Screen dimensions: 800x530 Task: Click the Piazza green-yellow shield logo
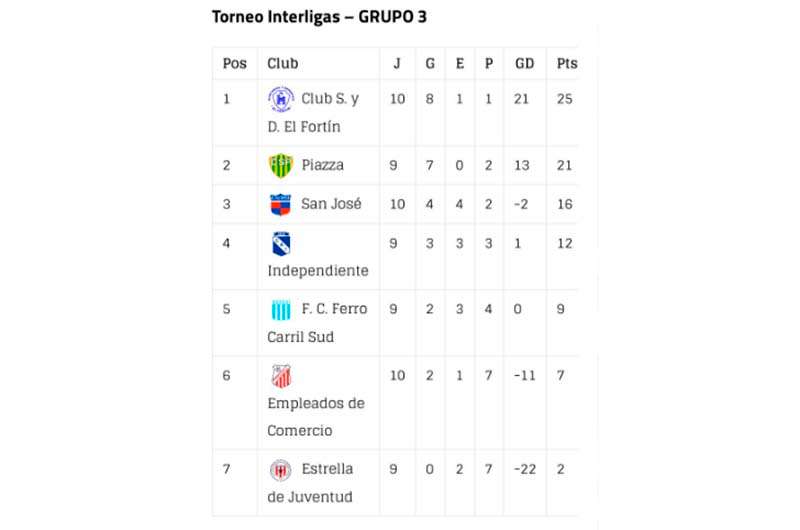pyautogui.click(x=281, y=166)
